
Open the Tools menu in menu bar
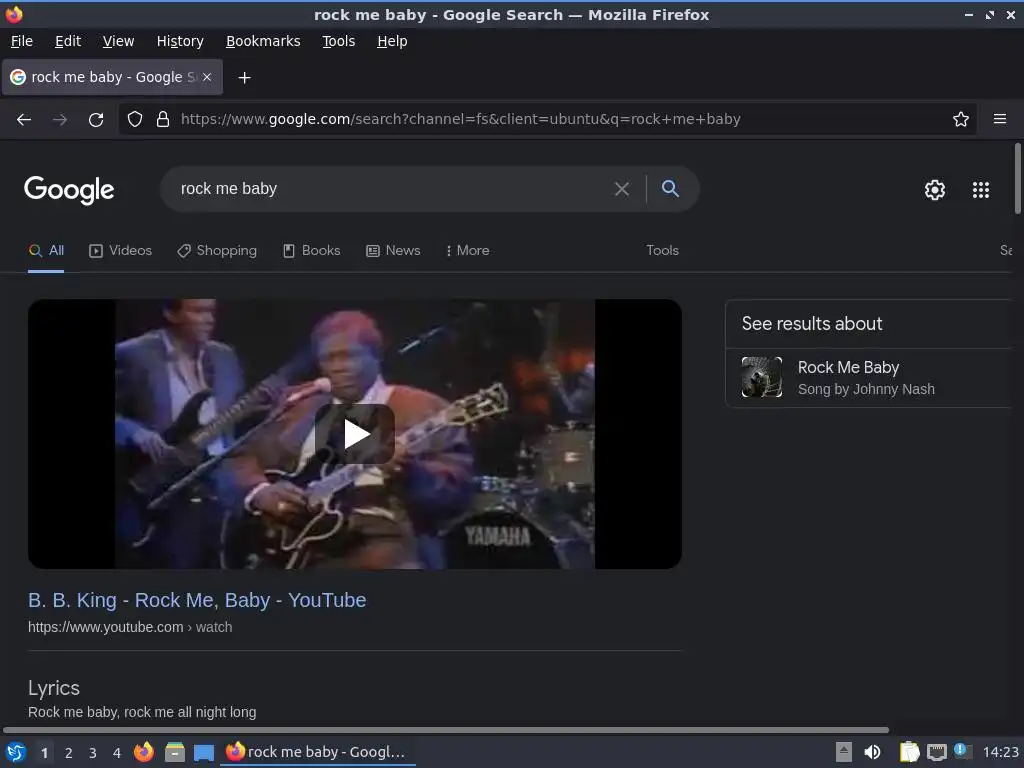point(338,41)
